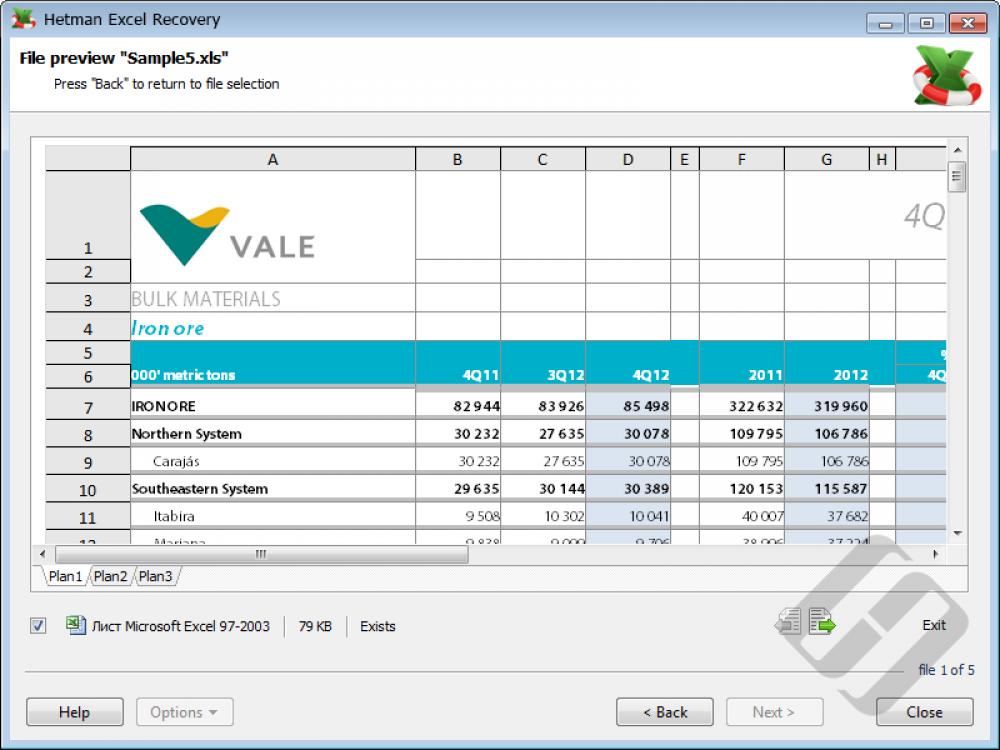Open the Options dropdown menu
This screenshot has height=750, width=1000.
click(183, 712)
